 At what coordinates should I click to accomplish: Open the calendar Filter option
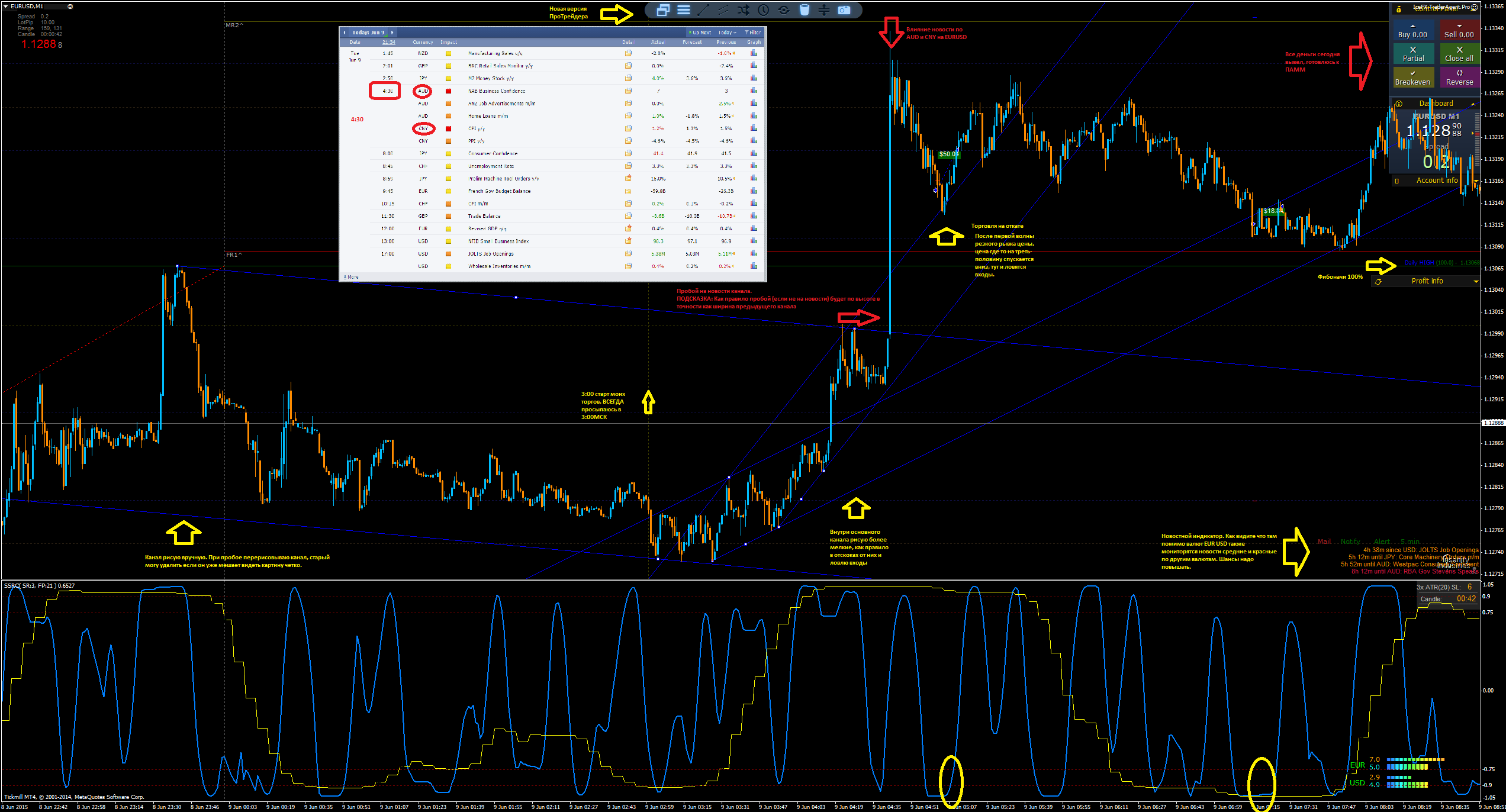(753, 33)
